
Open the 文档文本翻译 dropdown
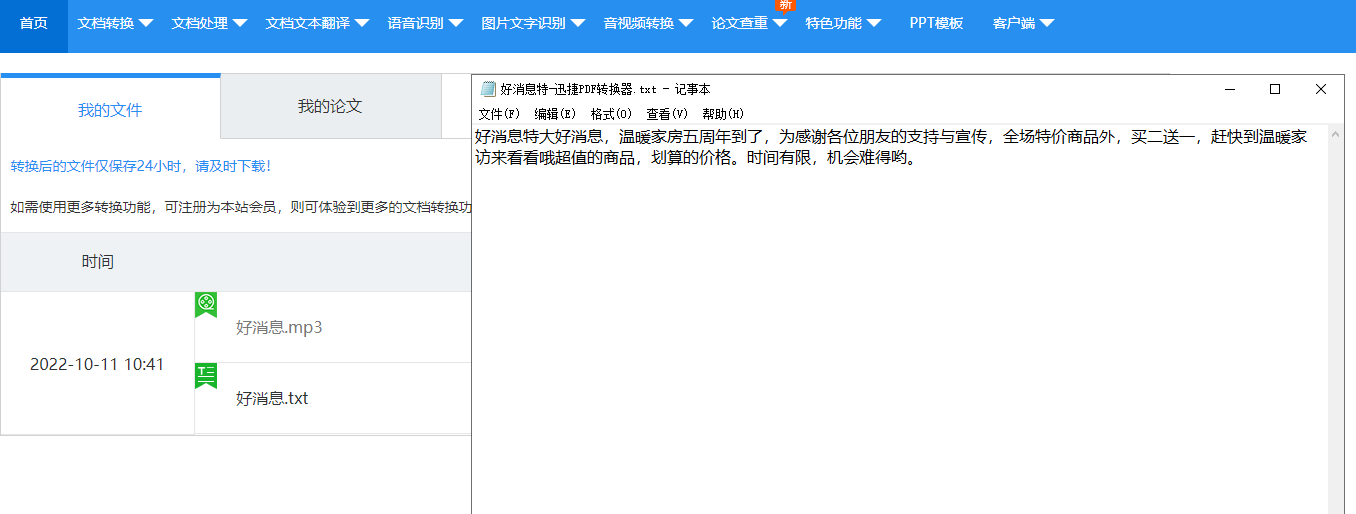(317, 23)
